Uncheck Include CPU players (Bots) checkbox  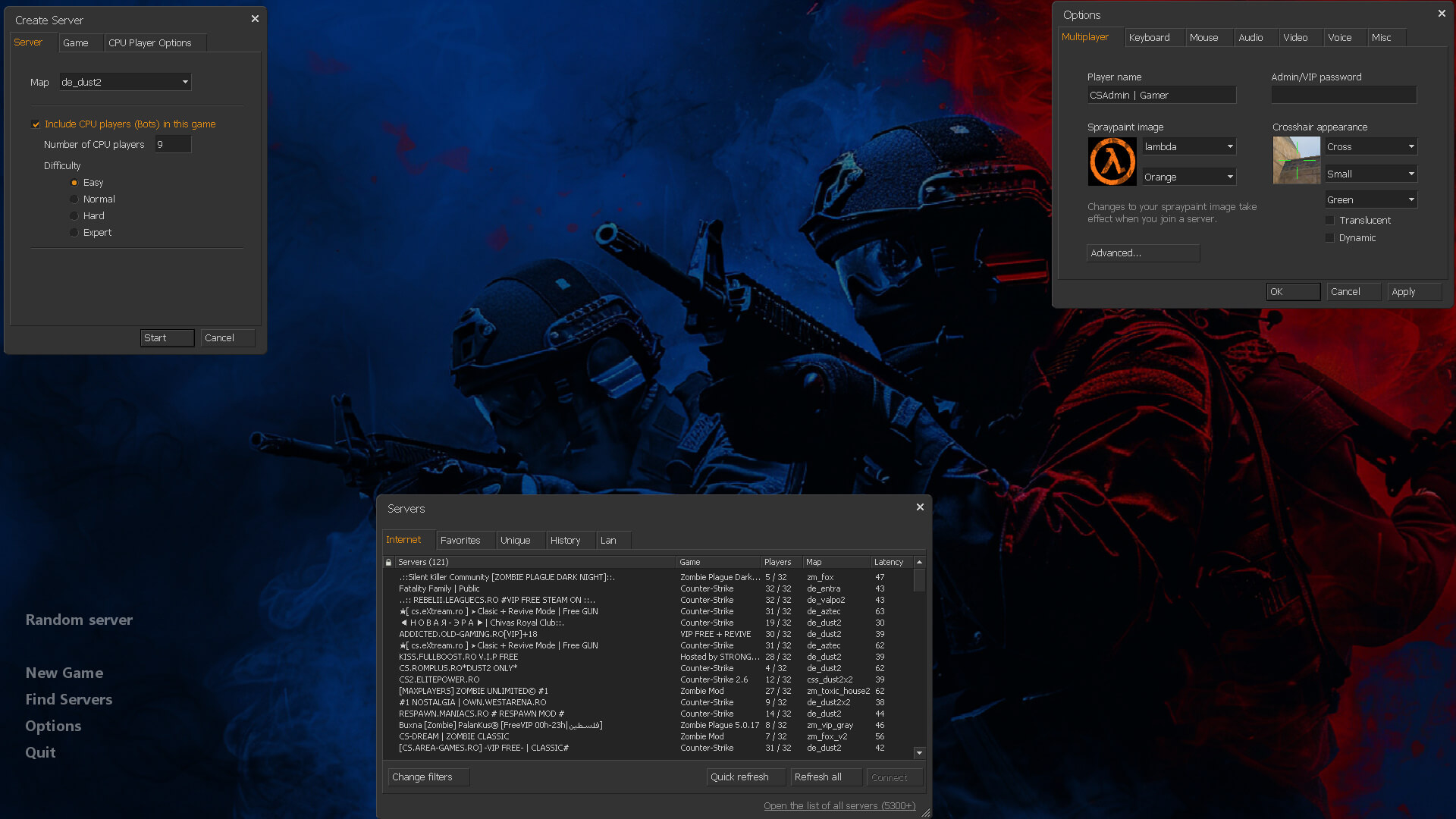pyautogui.click(x=36, y=124)
